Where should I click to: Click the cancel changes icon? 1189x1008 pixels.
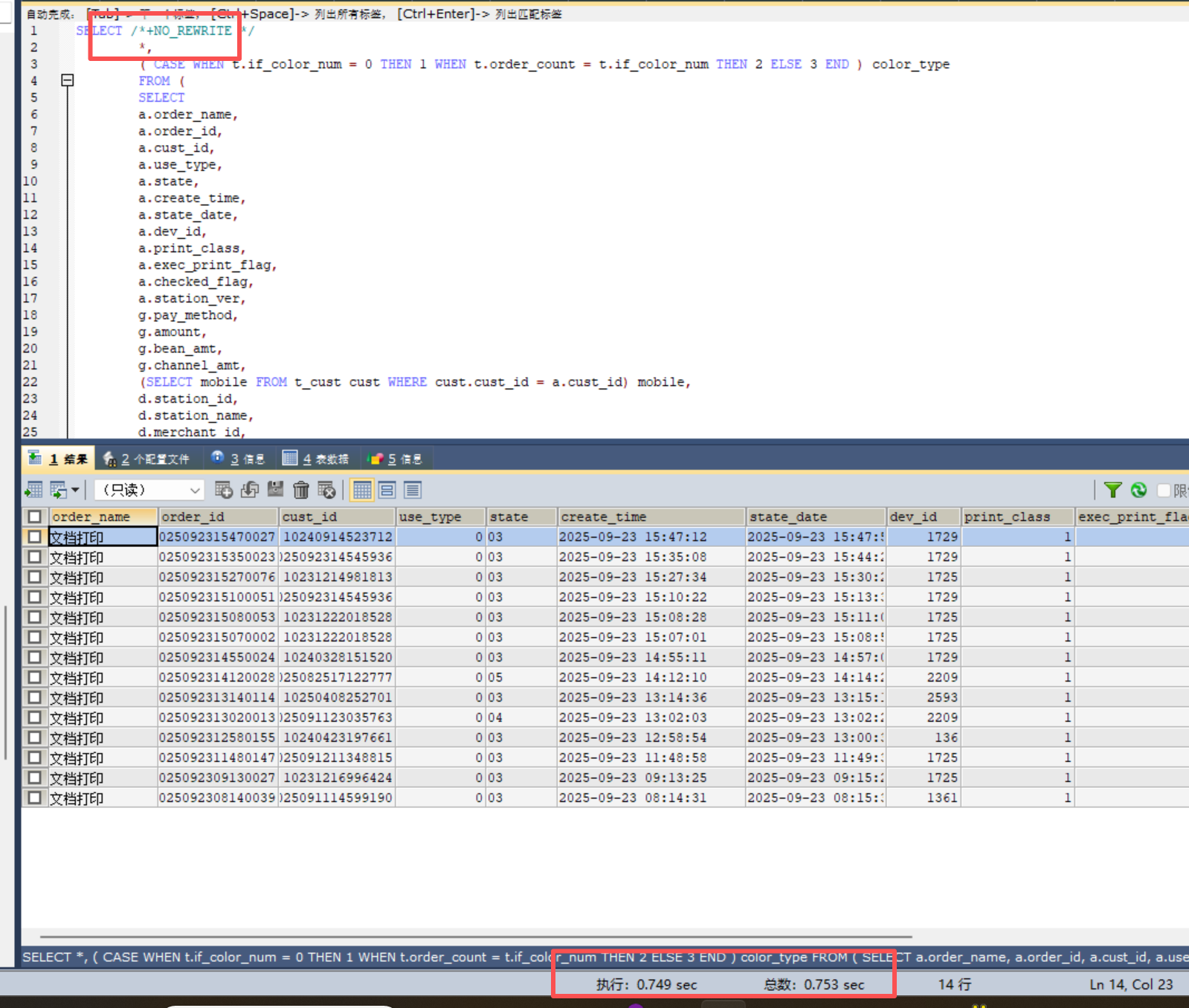click(326, 490)
